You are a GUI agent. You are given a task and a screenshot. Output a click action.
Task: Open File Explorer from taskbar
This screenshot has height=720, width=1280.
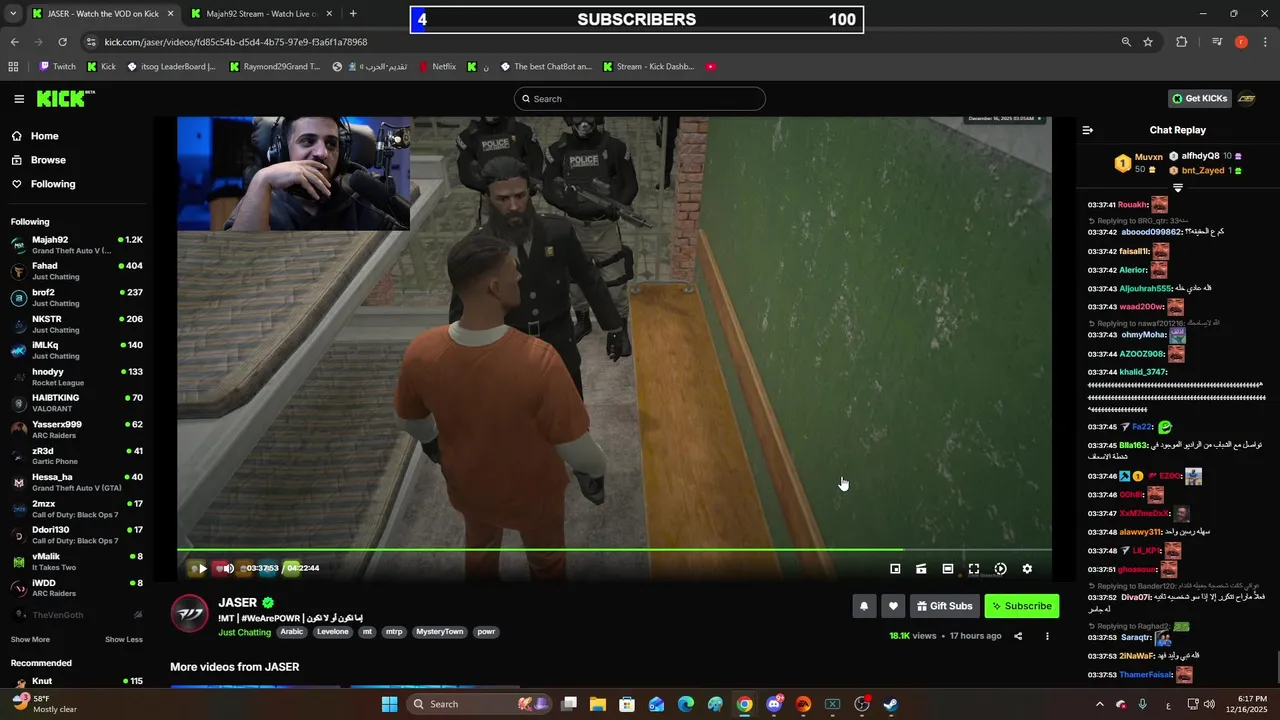597,704
